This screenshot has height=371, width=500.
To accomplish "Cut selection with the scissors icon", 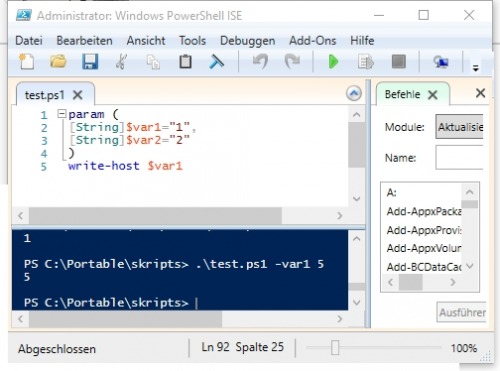I will point(121,62).
